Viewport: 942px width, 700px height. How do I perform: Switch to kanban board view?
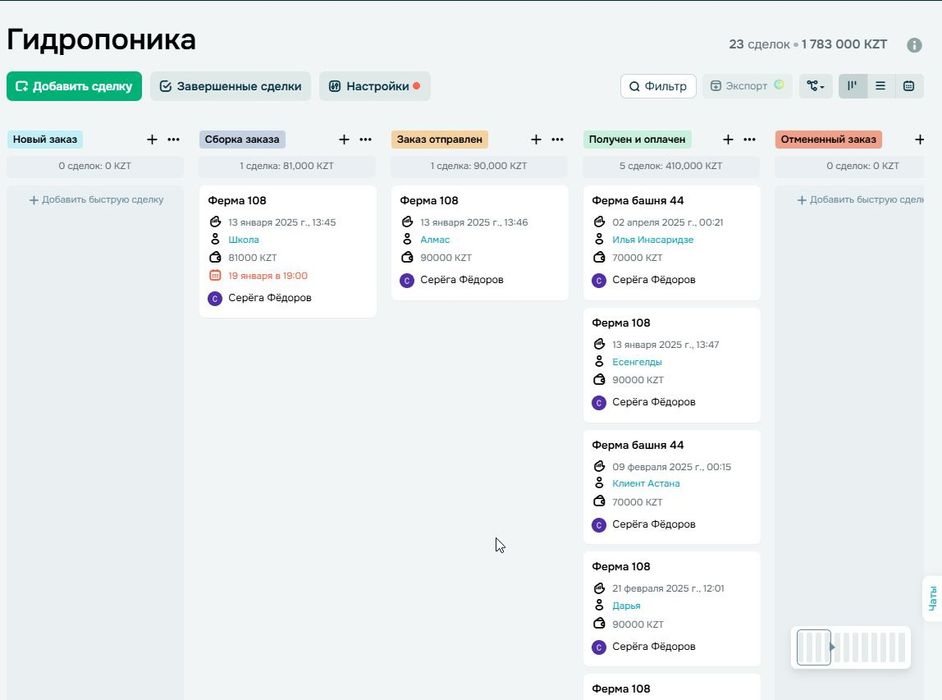coord(852,86)
